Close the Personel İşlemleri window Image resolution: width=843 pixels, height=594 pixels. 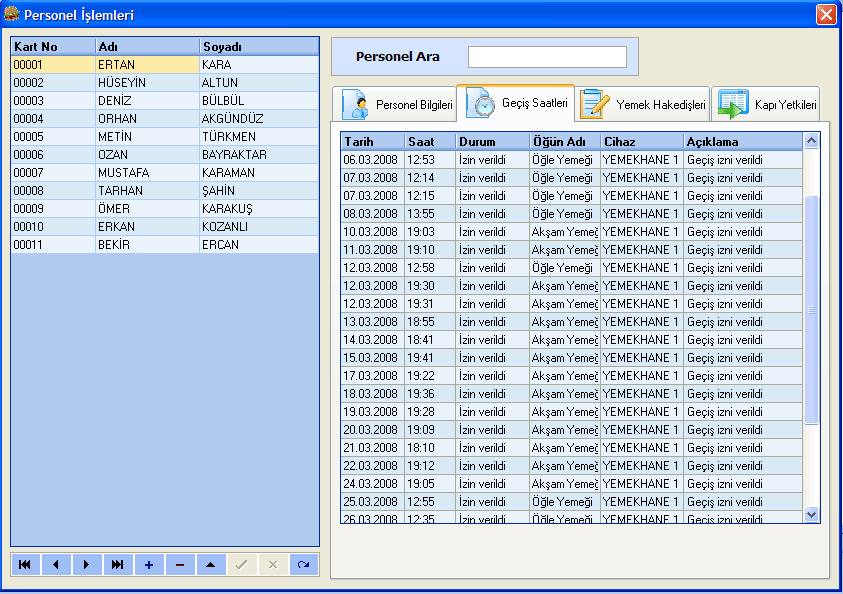[x=826, y=15]
